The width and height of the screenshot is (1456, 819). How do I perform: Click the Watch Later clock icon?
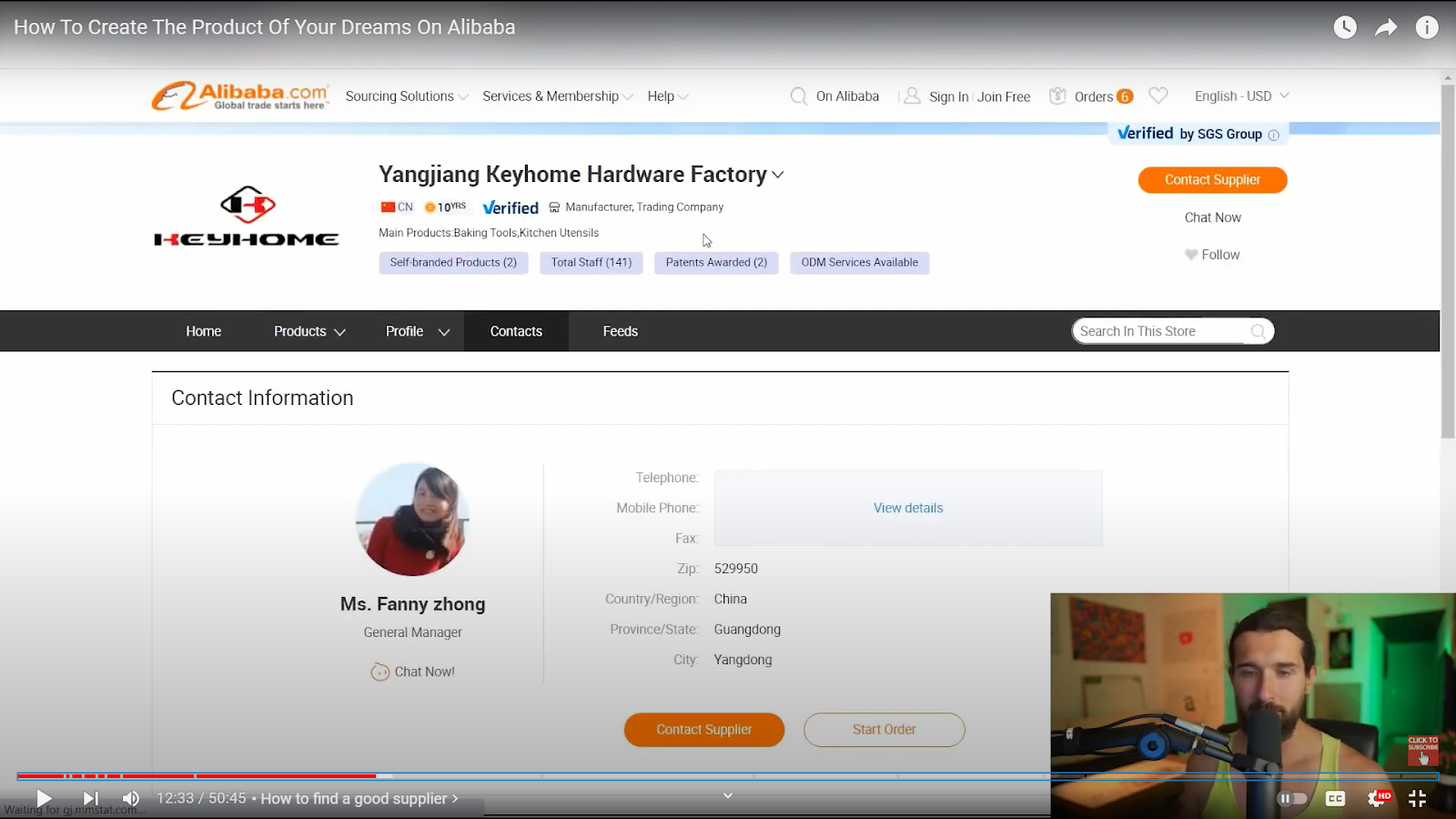pyautogui.click(x=1345, y=27)
